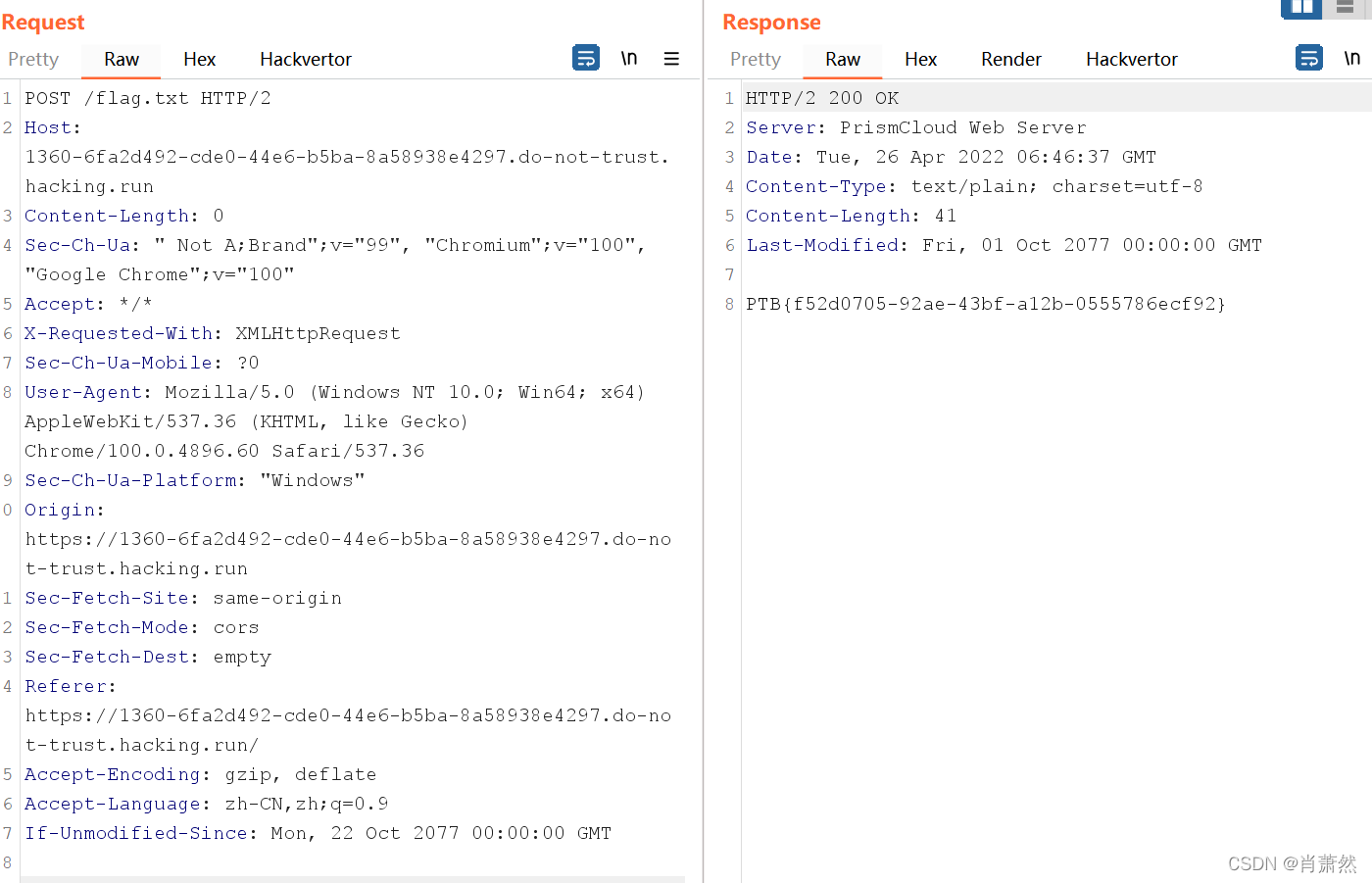Click the 'Host:' header name in the request
1372x883 pixels.
click(x=53, y=127)
